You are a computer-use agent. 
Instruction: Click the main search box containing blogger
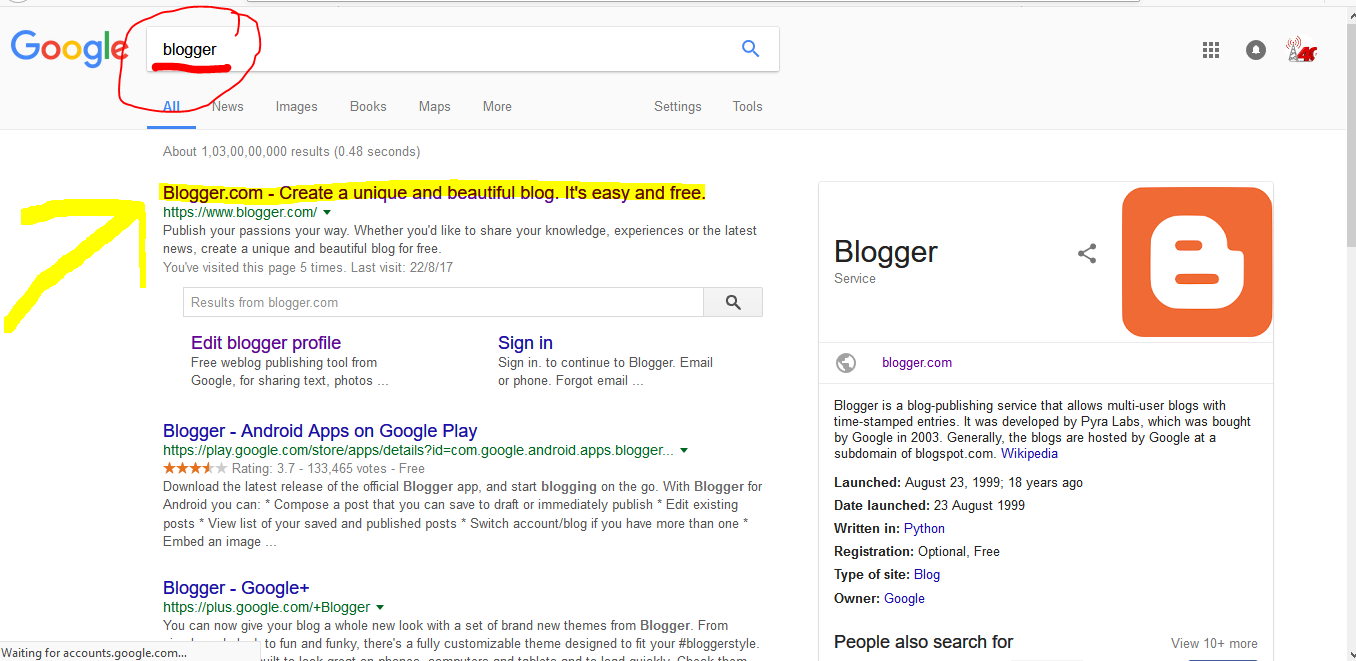click(x=463, y=49)
